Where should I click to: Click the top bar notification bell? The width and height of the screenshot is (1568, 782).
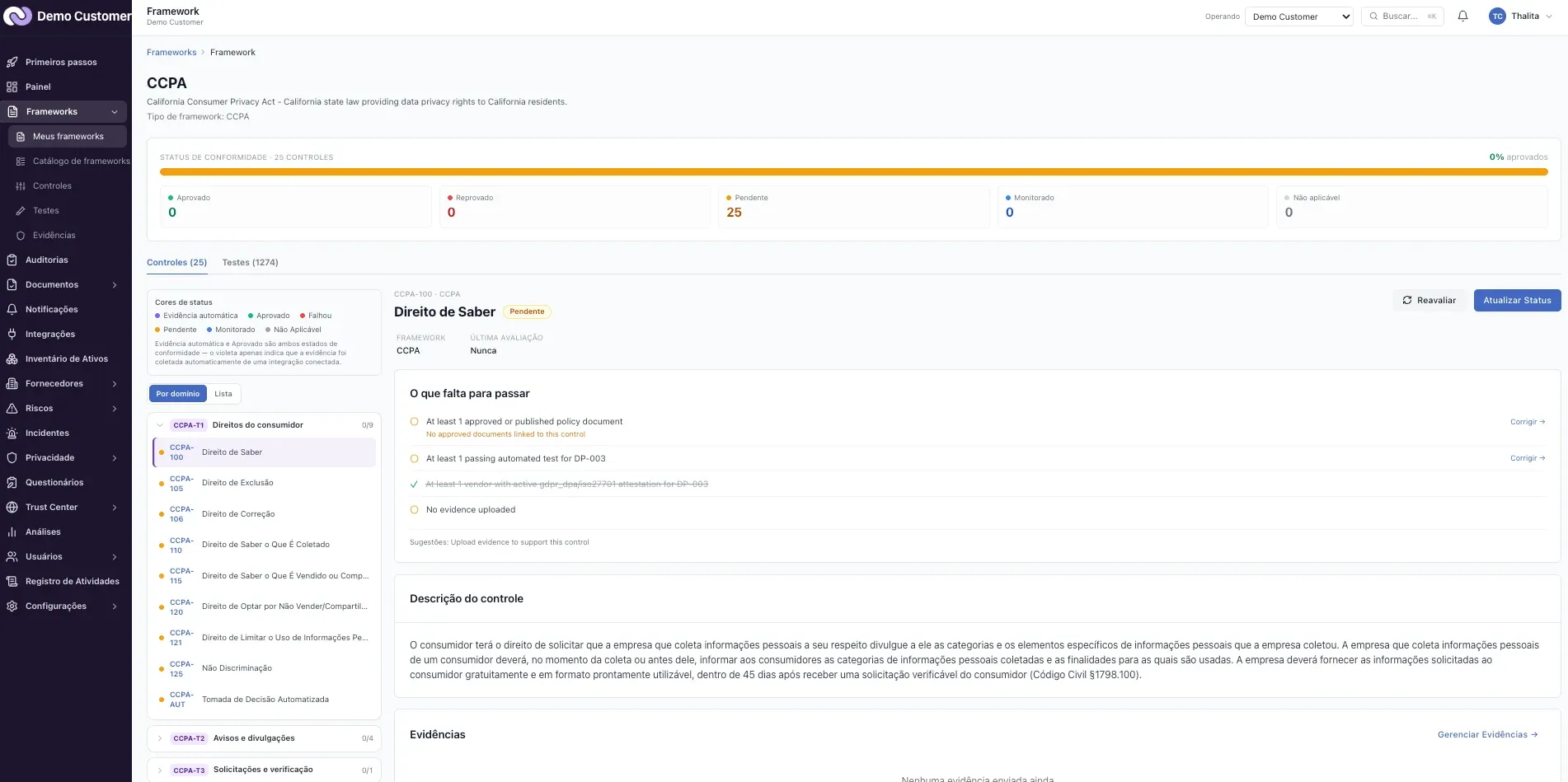(x=1462, y=16)
